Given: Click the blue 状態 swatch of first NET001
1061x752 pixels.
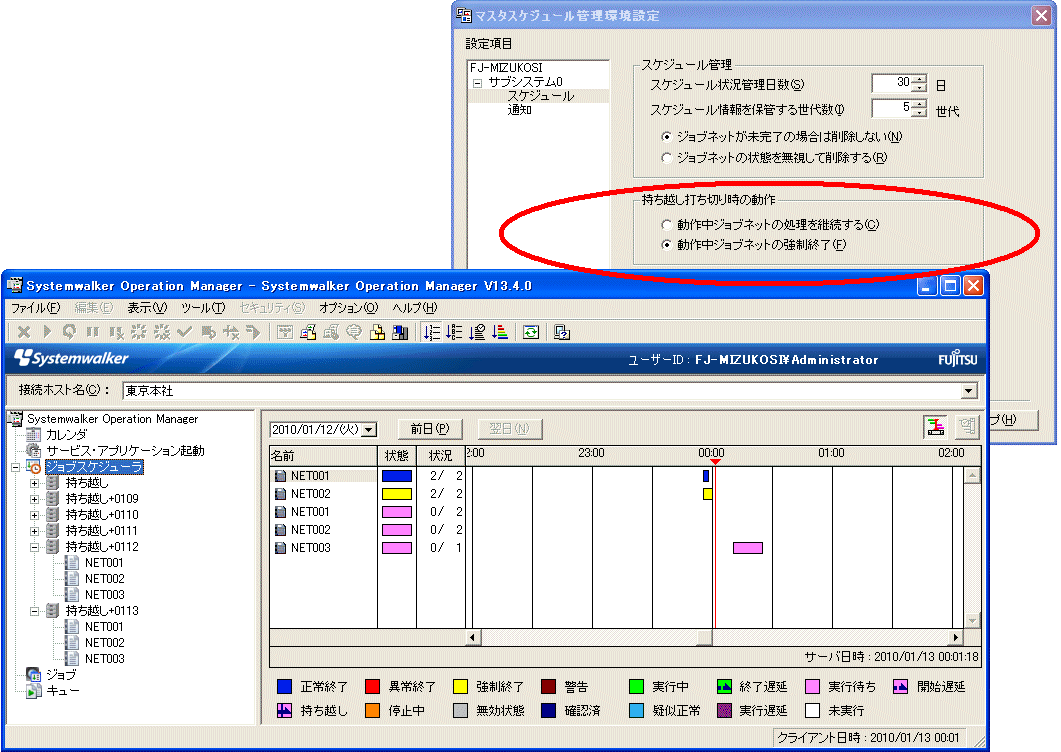Looking at the screenshot, I should [x=397, y=476].
